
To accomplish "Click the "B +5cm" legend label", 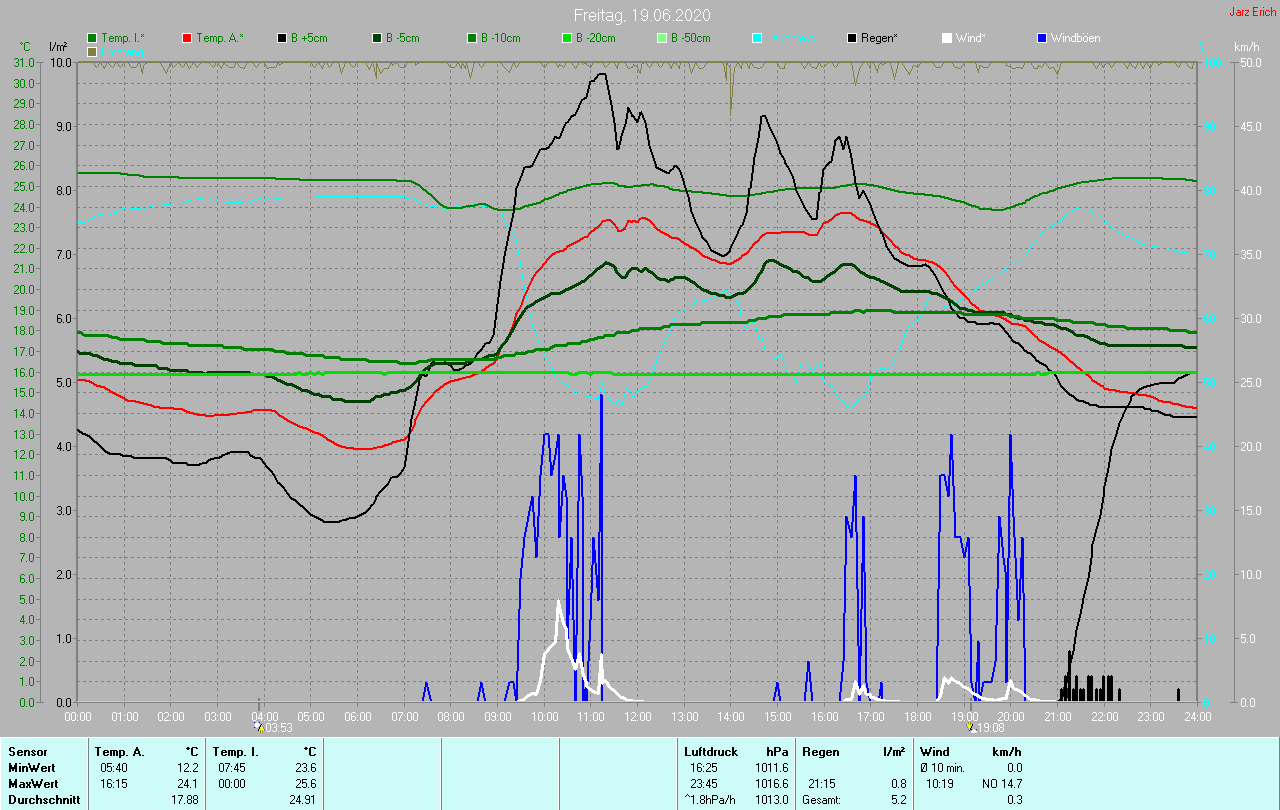I will (309, 38).
